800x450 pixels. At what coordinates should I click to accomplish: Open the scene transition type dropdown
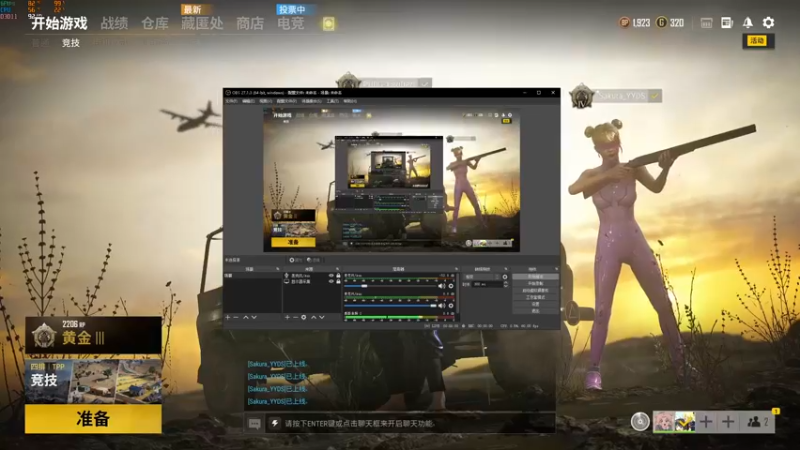[x=482, y=277]
